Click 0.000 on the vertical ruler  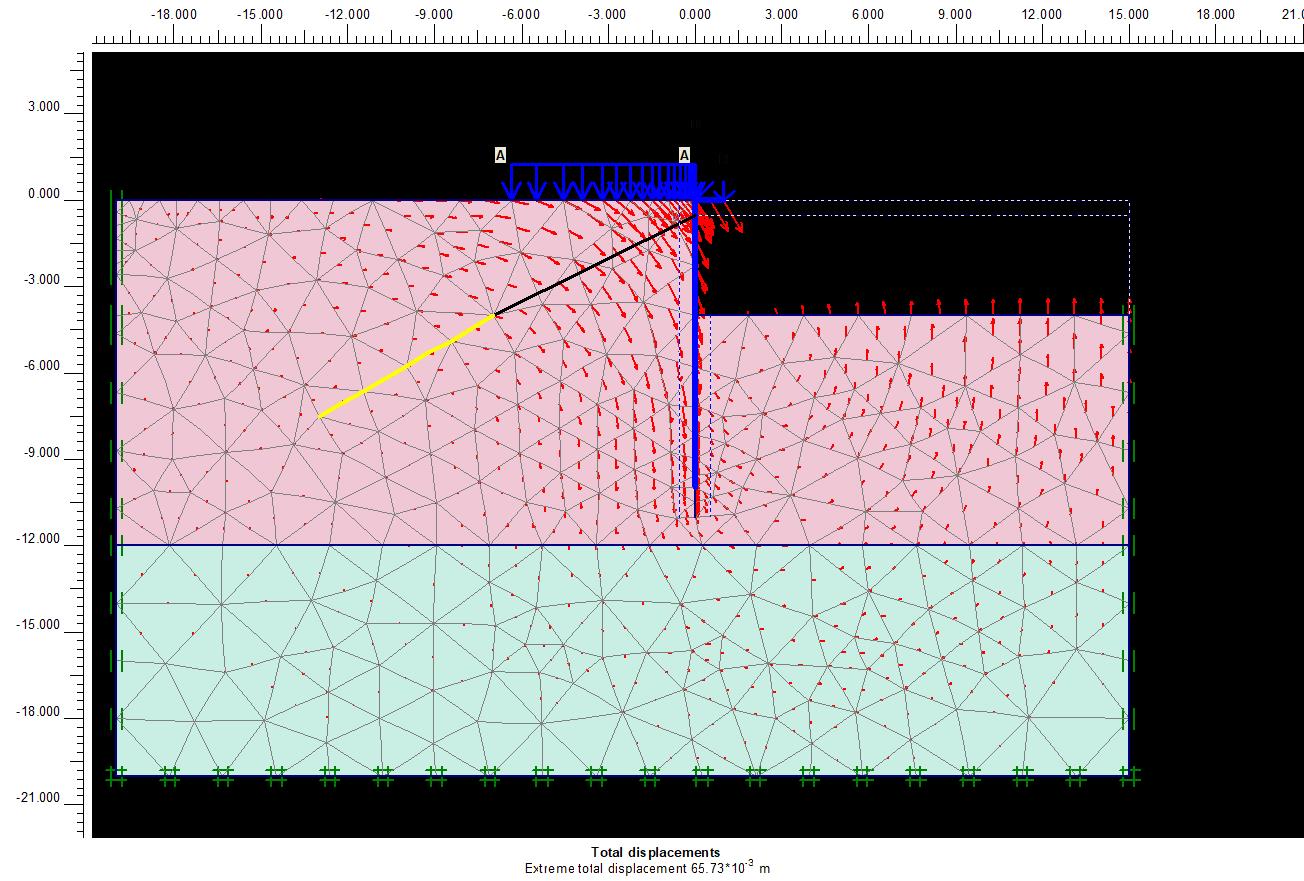[43, 194]
